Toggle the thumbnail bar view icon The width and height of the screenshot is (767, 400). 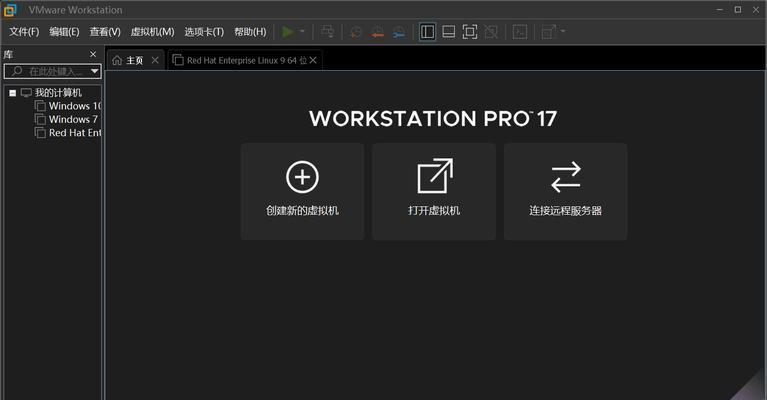pos(449,32)
